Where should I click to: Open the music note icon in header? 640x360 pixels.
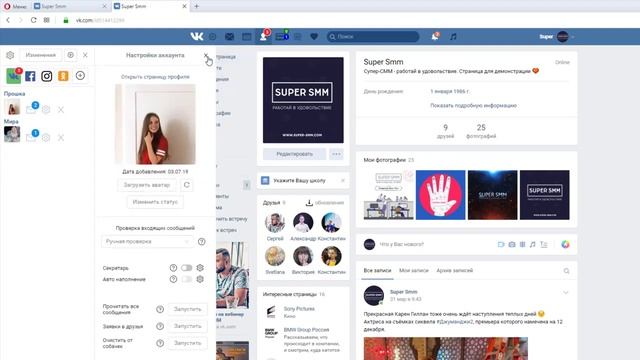(x=453, y=37)
